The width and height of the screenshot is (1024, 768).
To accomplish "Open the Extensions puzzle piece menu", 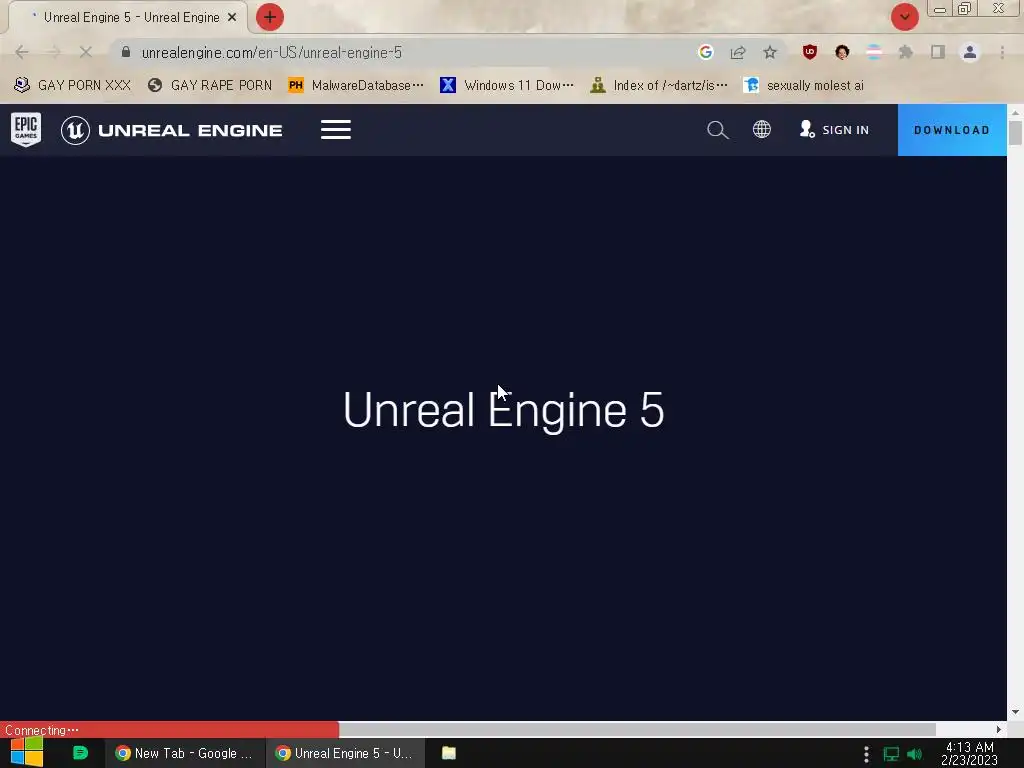I will [906, 52].
